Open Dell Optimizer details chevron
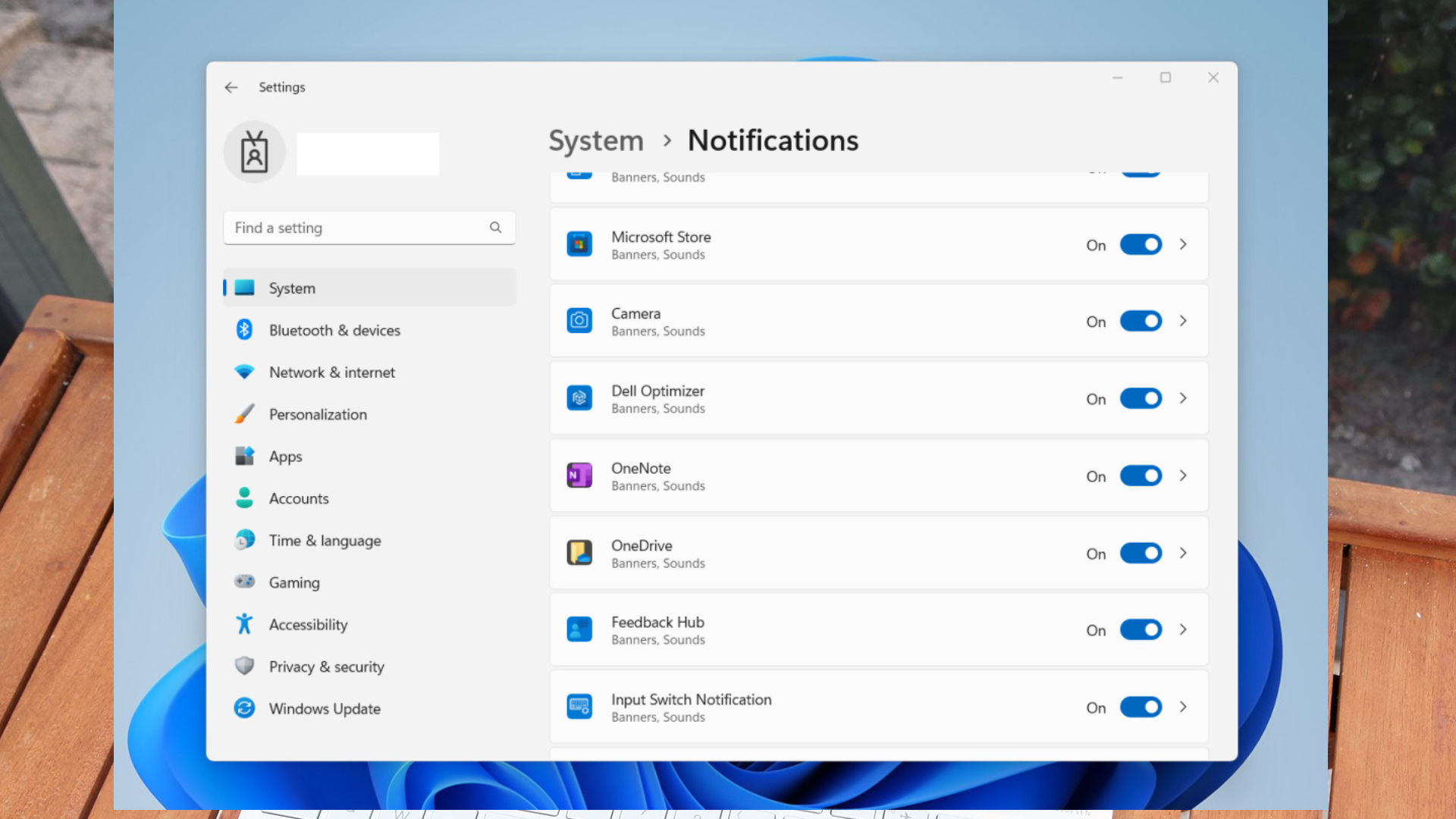Viewport: 1456px width, 819px height. pos(1183,398)
